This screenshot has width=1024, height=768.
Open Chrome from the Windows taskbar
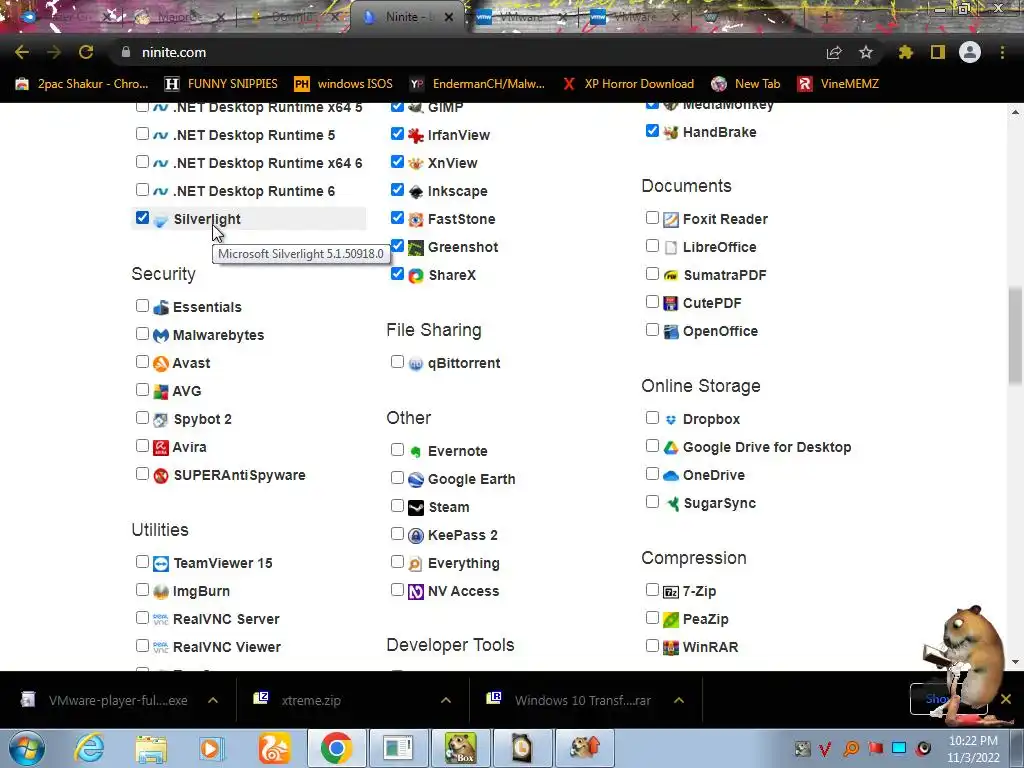point(336,748)
